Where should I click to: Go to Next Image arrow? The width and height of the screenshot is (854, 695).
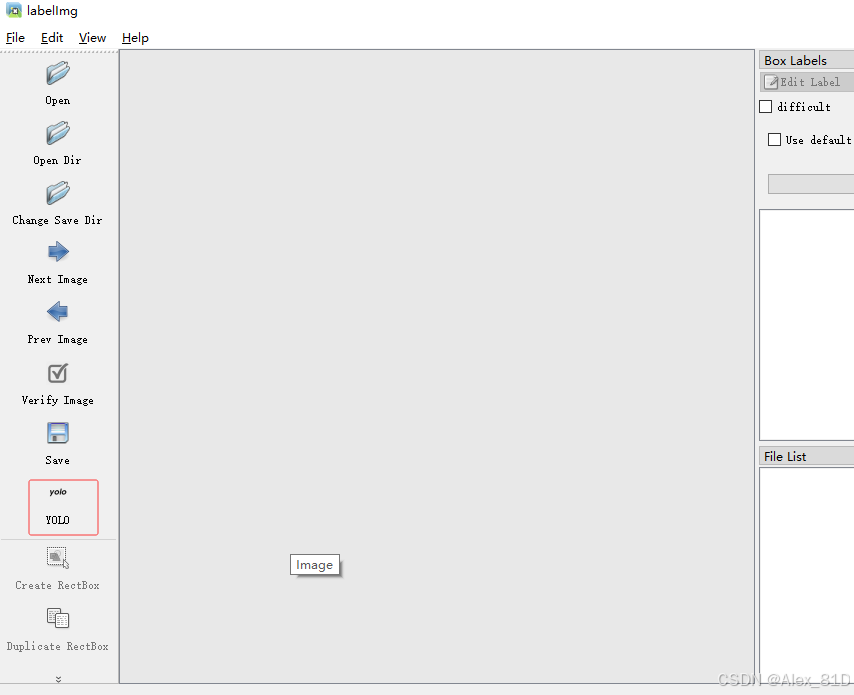pyautogui.click(x=58, y=252)
